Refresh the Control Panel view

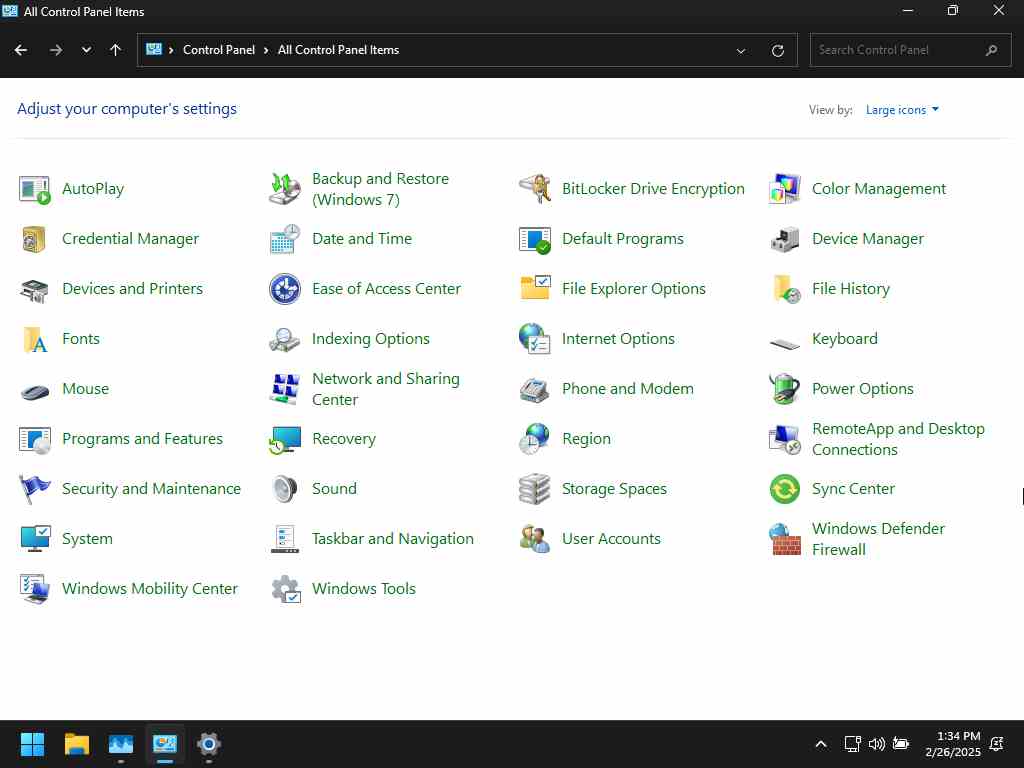click(x=777, y=51)
